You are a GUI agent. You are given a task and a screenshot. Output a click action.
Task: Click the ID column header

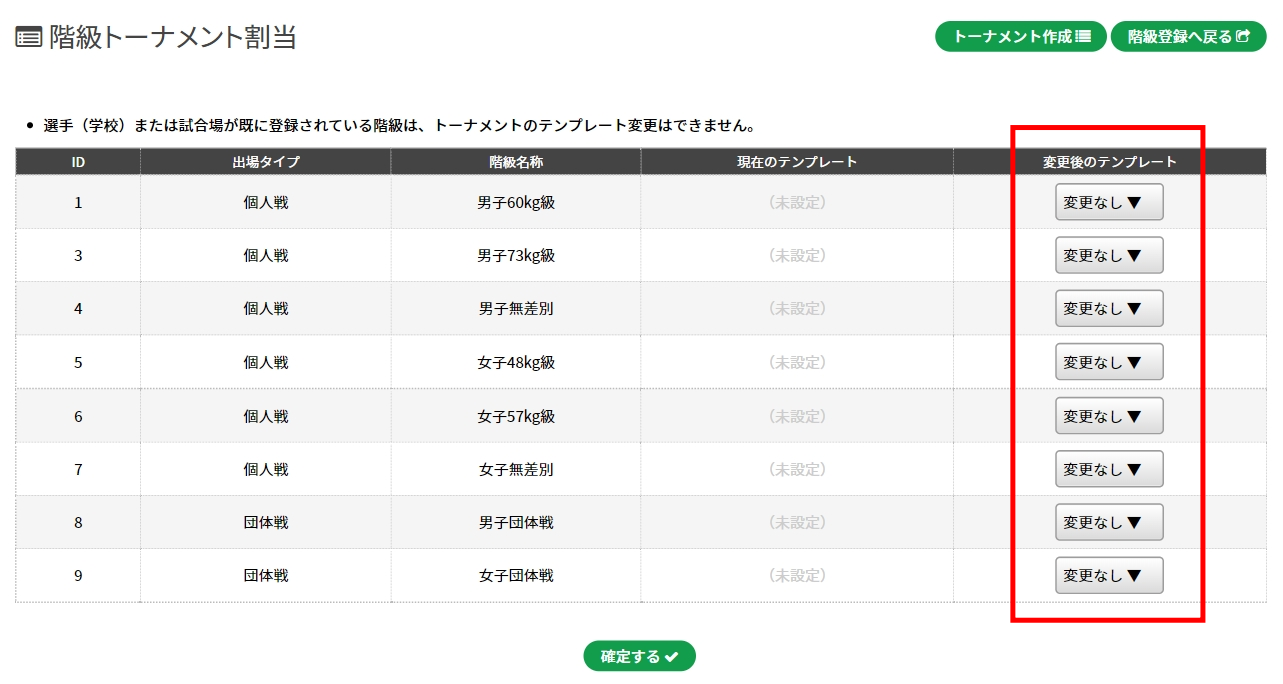pos(78,162)
